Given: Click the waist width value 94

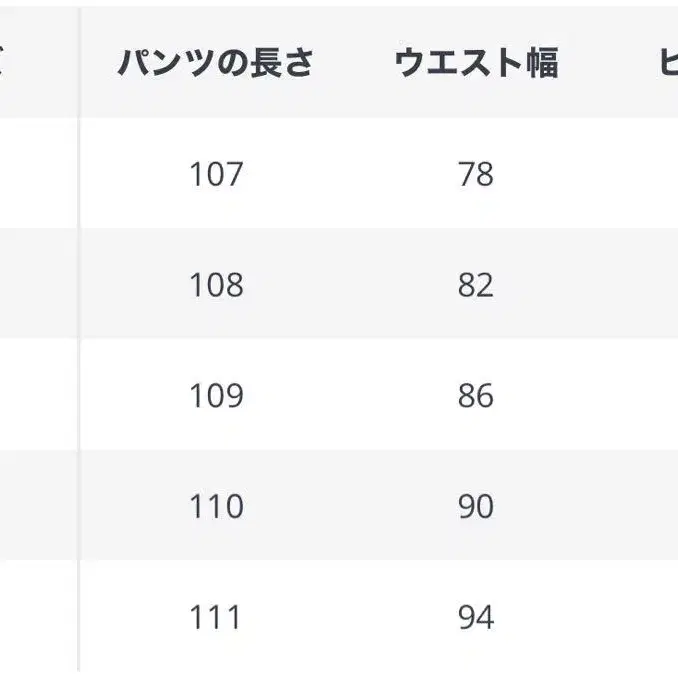Looking at the screenshot, I should 476,617.
